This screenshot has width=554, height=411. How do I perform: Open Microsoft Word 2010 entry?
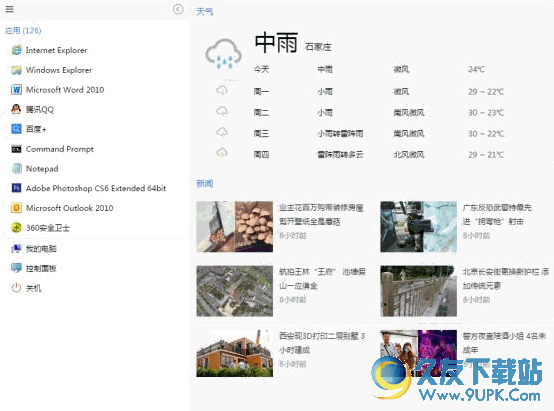[x=65, y=90]
